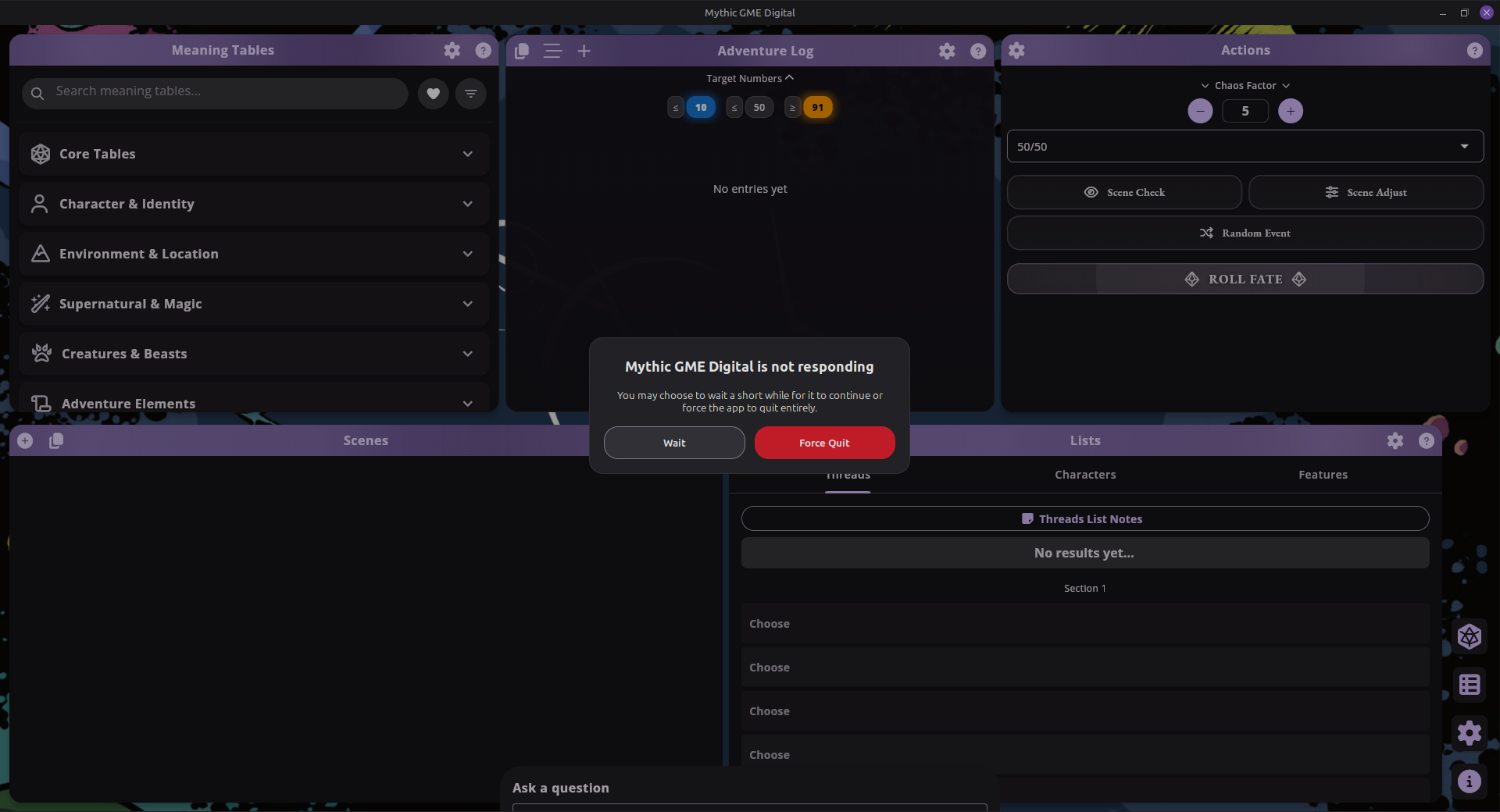Click the Ask a question field
The width and height of the screenshot is (1500, 812).
(750, 807)
